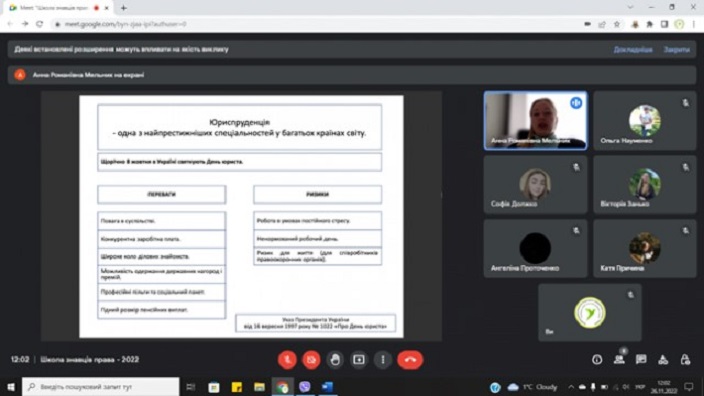Open the pinned brown extension icon in Chrome toolbar
Screen dimensions: 704x396
[x=635, y=24]
